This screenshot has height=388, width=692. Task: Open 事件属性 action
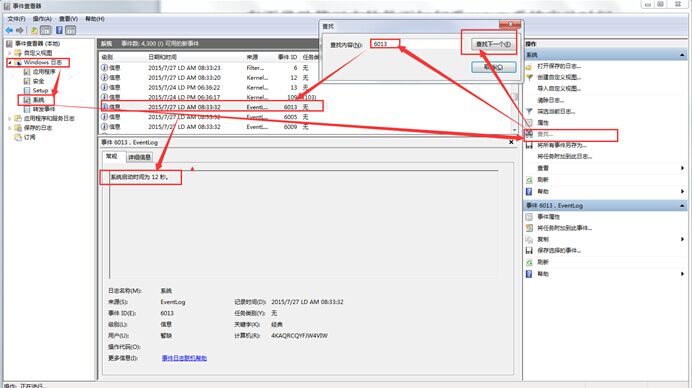[549, 217]
